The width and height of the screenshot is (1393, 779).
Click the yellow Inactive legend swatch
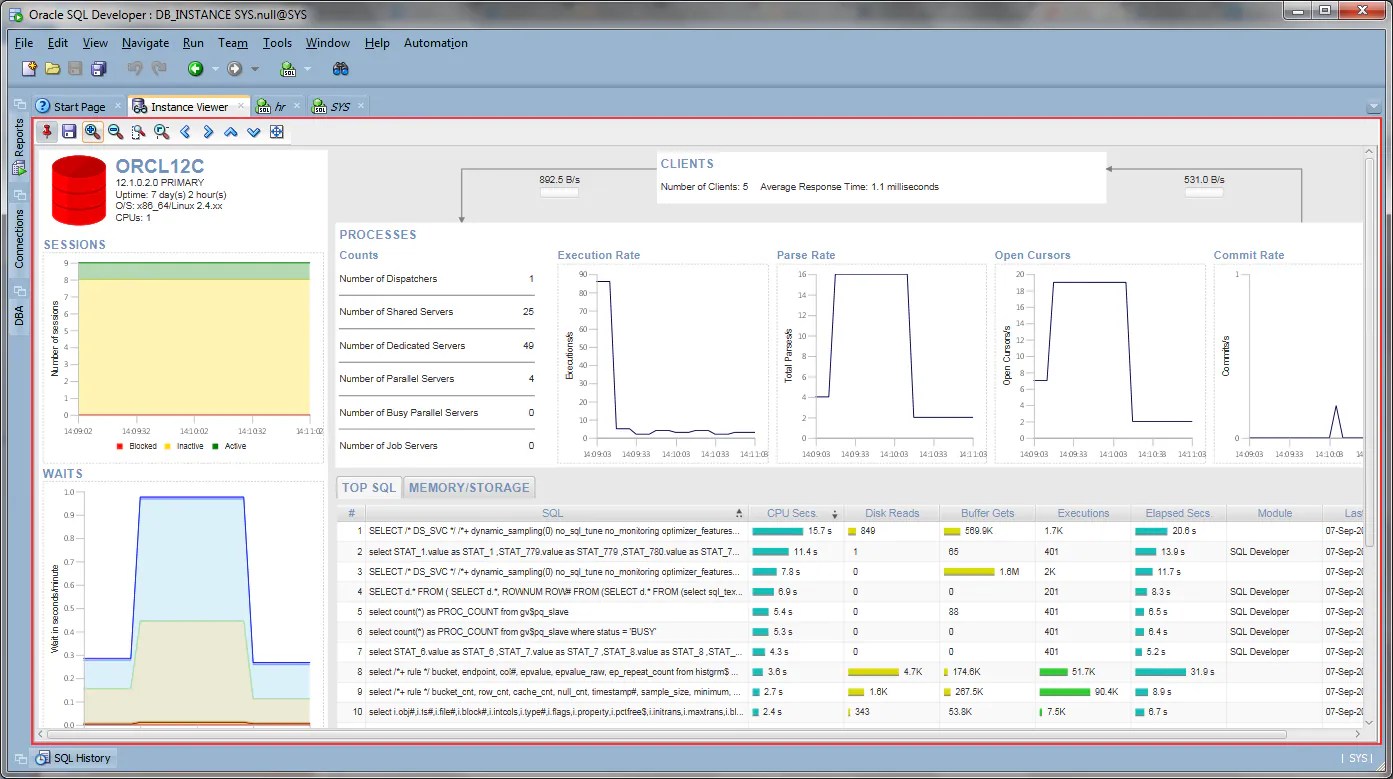[167, 446]
